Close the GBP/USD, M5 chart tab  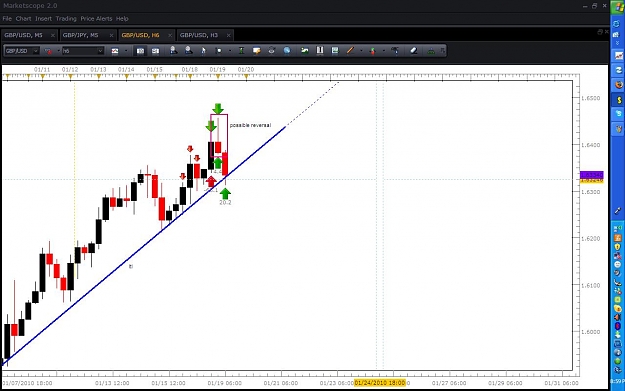coord(53,35)
